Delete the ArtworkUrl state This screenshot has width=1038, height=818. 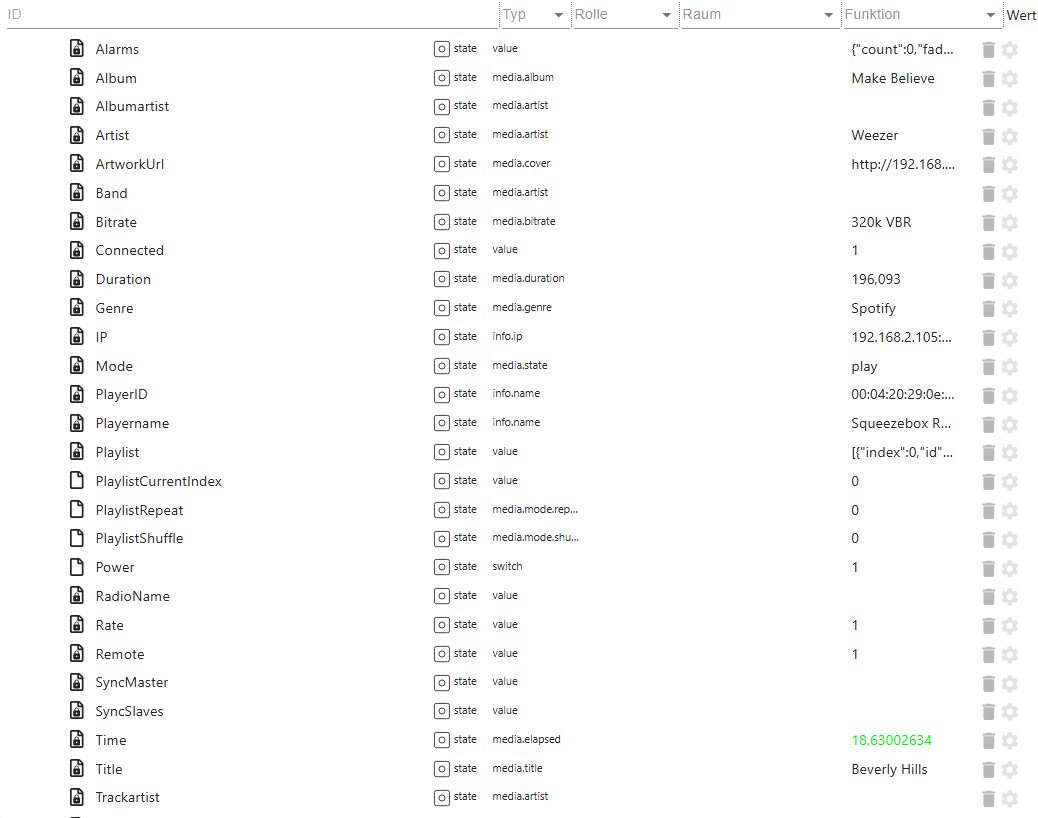coord(988,165)
